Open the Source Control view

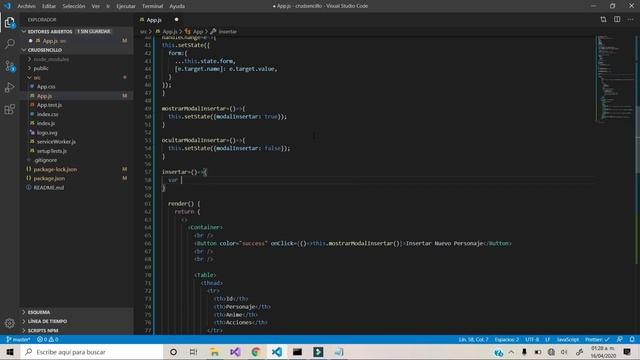[9, 66]
